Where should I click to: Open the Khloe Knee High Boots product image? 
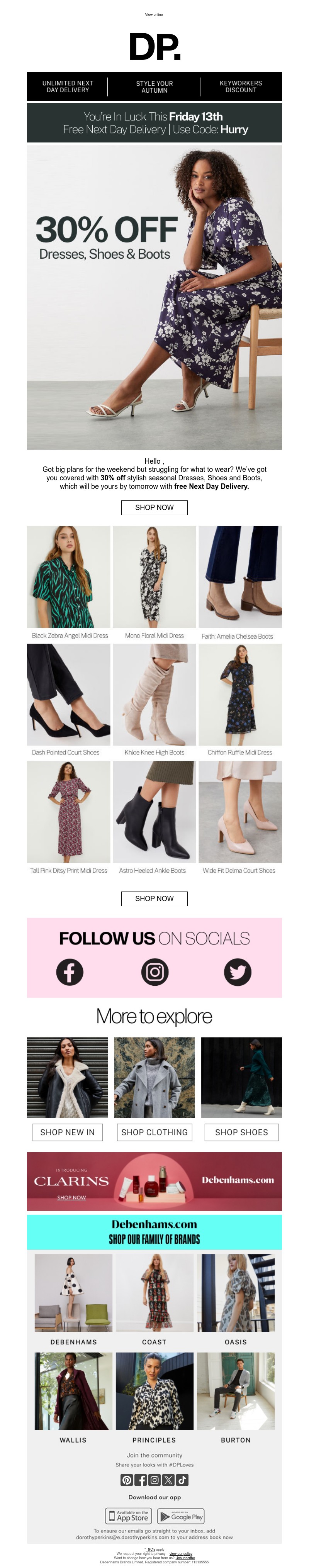[x=154, y=695]
